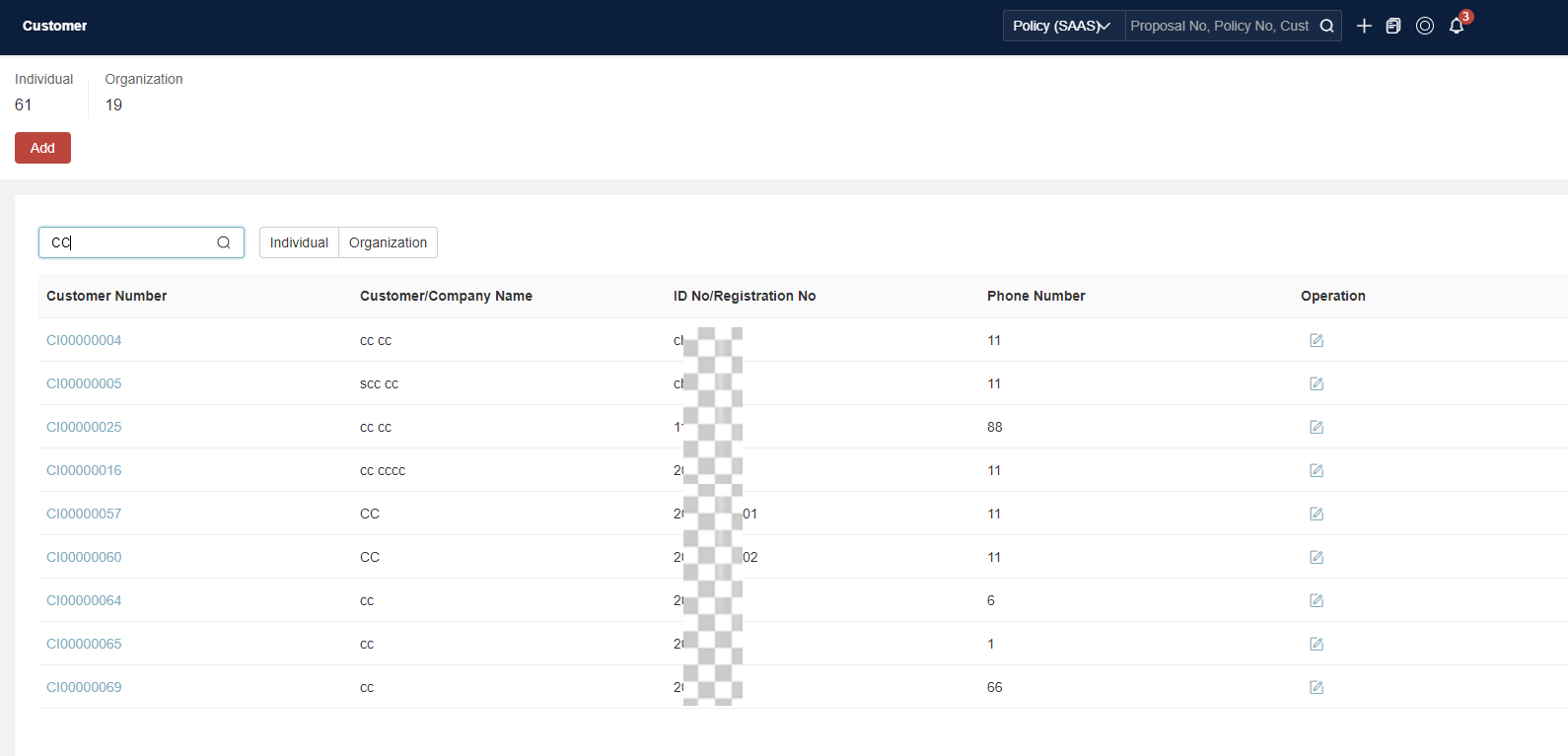Image resolution: width=1568 pixels, height=756 pixels.
Task: Expand the Policy (SAAS) dropdown
Action: pos(1064,26)
